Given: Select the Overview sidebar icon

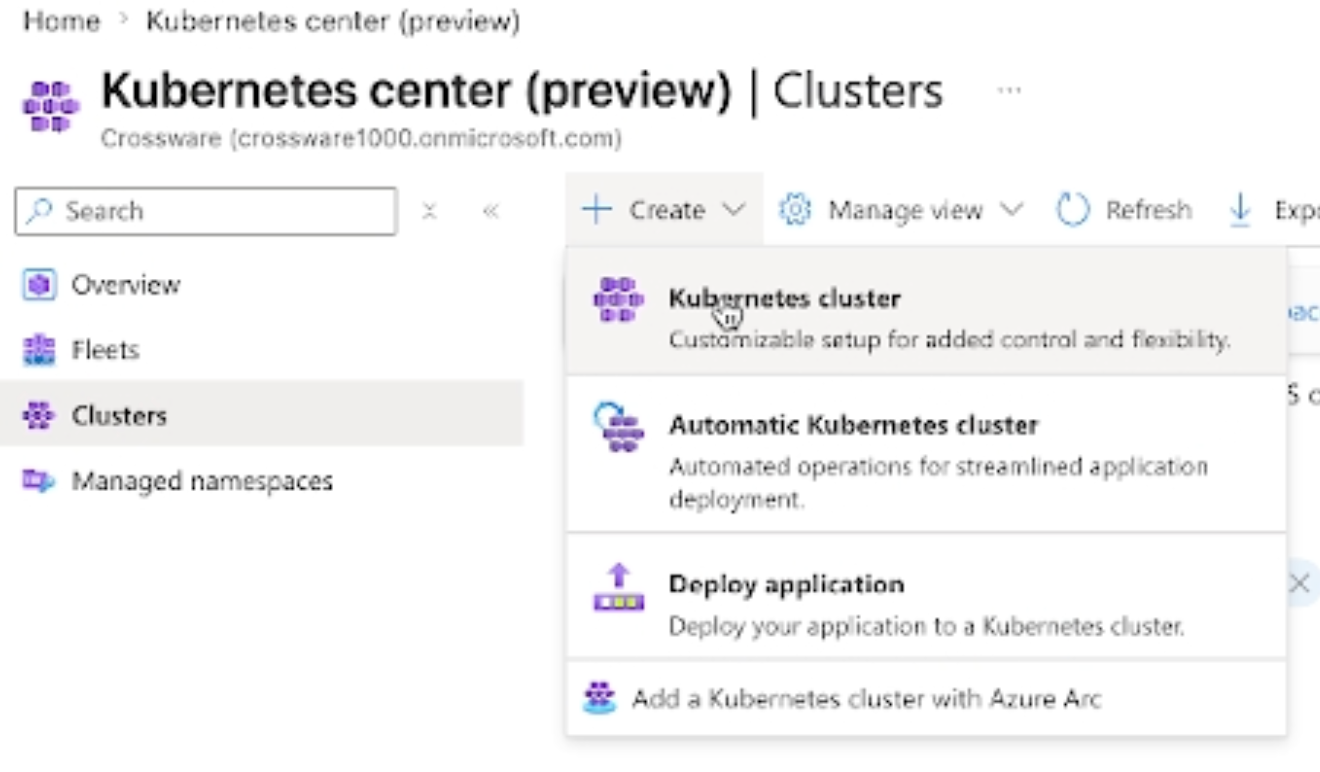Looking at the screenshot, I should (x=38, y=285).
